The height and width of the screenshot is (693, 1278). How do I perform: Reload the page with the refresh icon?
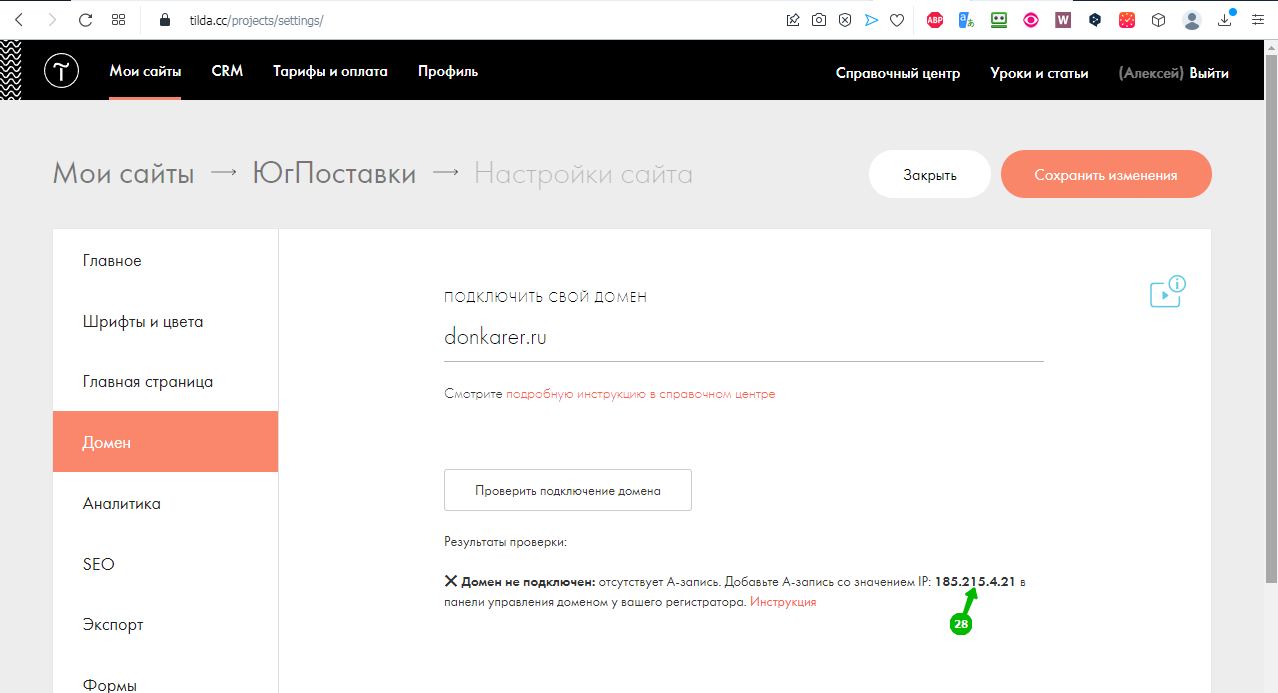(85, 19)
